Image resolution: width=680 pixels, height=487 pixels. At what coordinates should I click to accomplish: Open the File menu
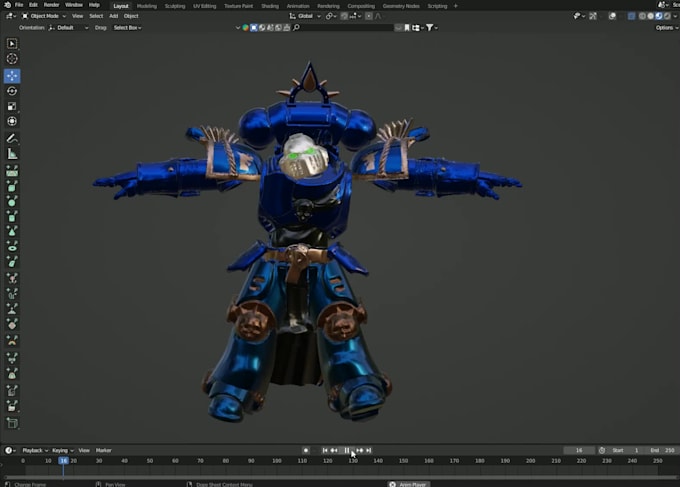(x=19, y=5)
